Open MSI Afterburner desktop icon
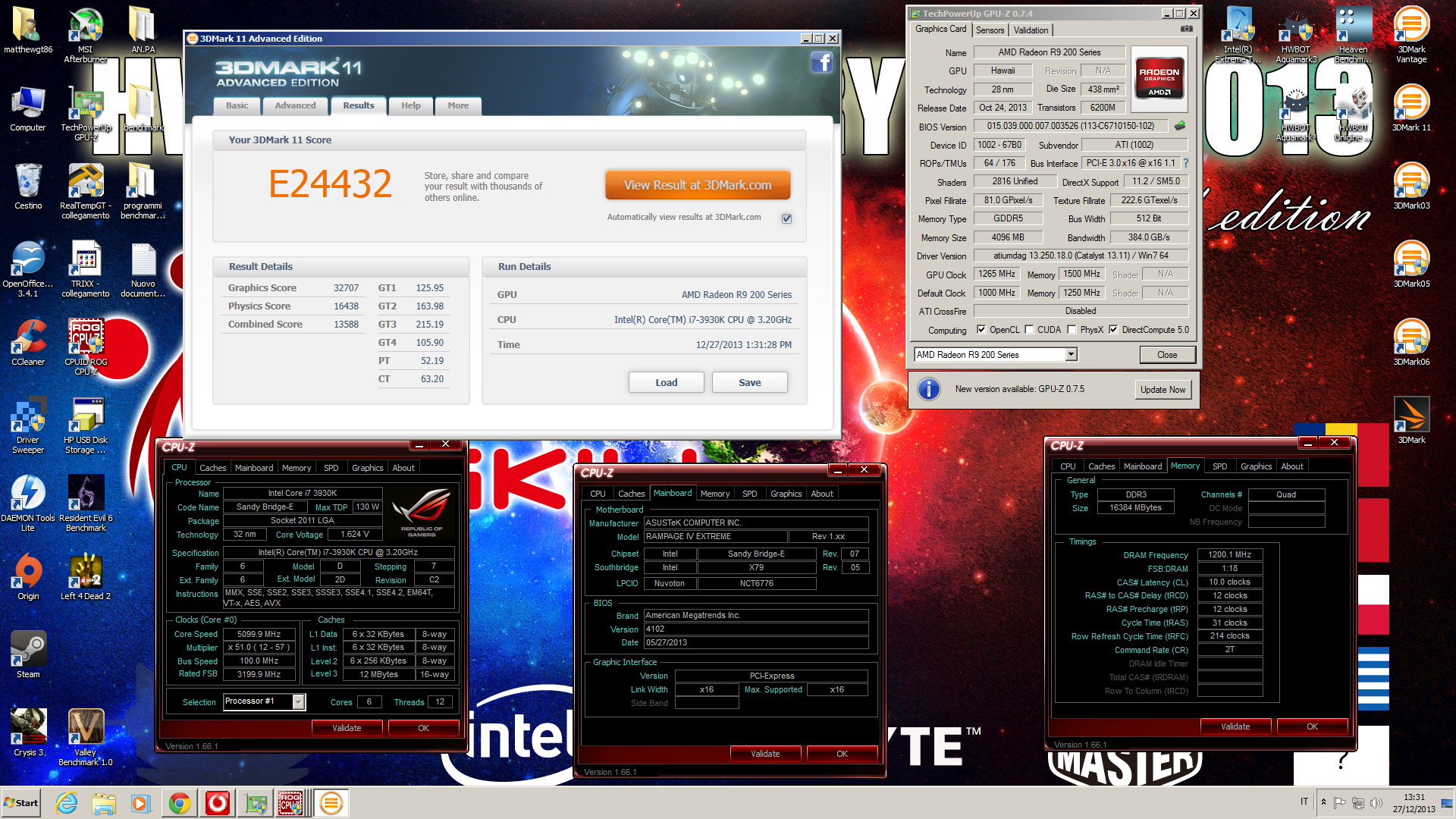 click(85, 34)
